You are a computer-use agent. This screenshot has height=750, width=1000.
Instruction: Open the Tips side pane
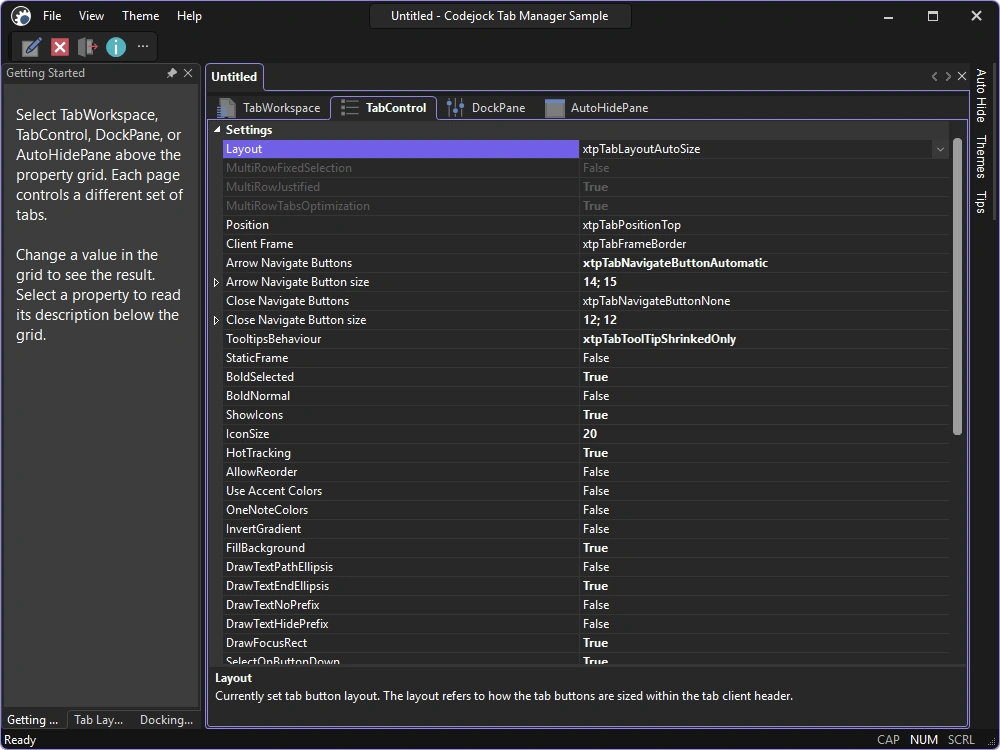pyautogui.click(x=981, y=202)
